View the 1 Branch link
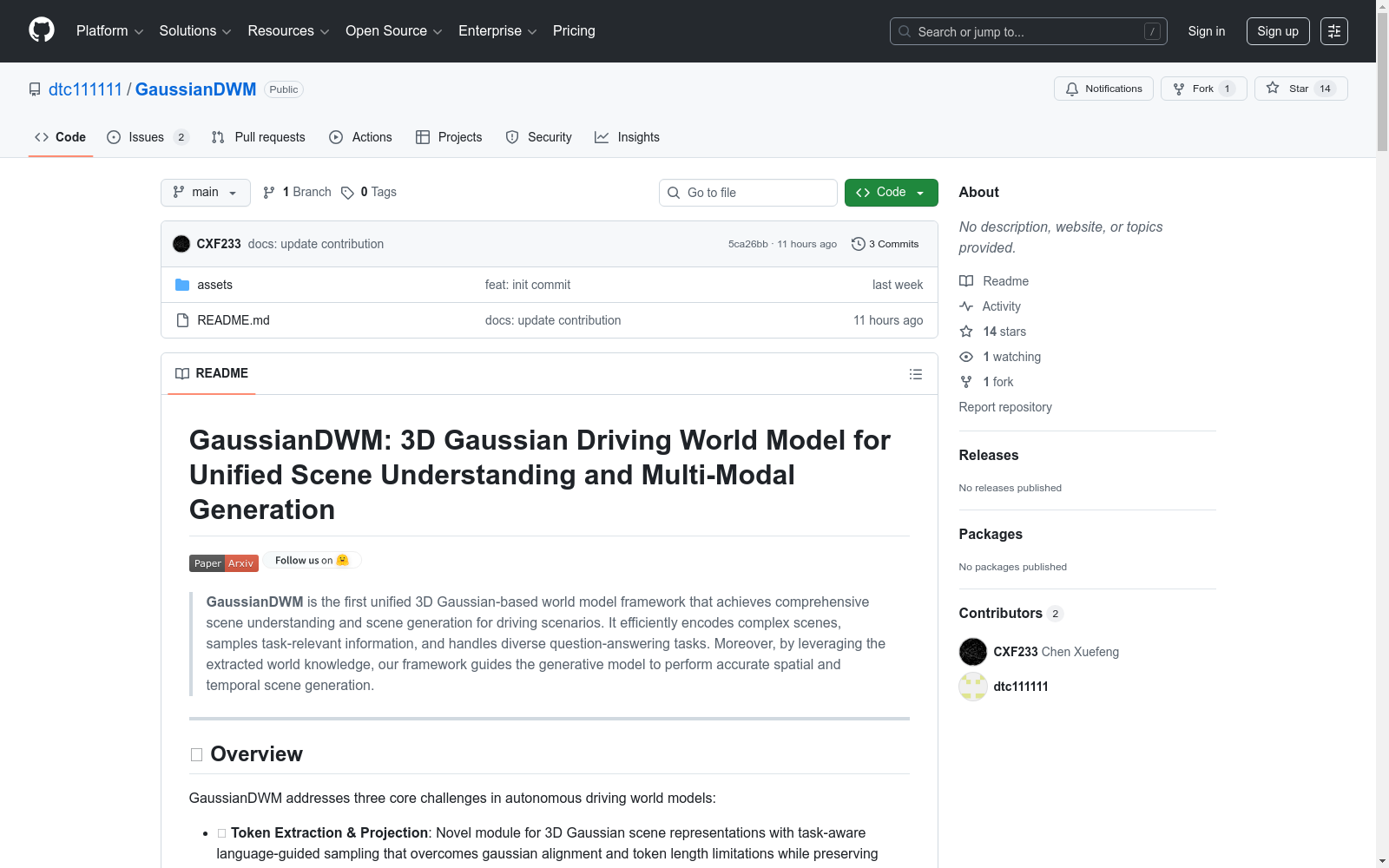This screenshot has height=868, width=1389. [x=297, y=192]
